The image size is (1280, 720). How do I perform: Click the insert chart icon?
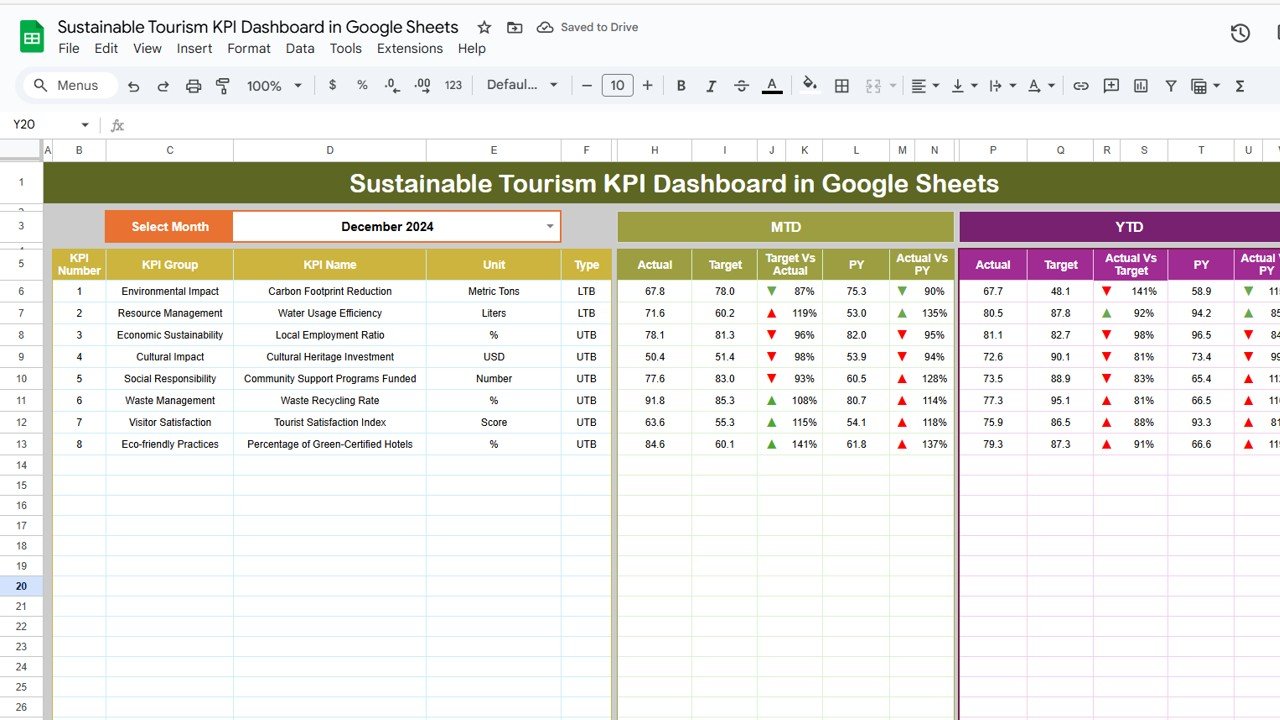(x=1141, y=86)
